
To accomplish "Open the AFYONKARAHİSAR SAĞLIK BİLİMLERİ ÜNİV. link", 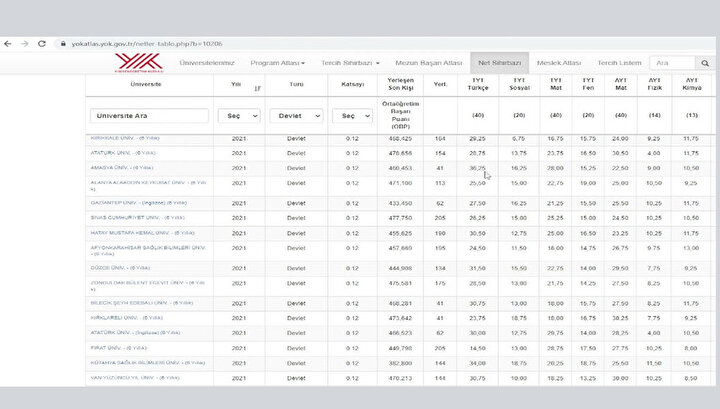I will coord(148,251).
